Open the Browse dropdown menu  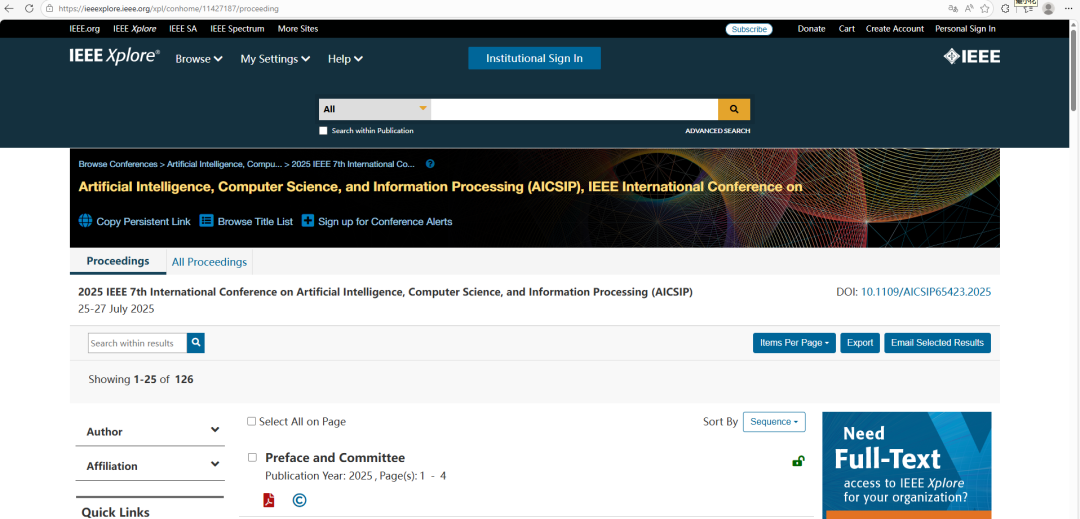(198, 59)
